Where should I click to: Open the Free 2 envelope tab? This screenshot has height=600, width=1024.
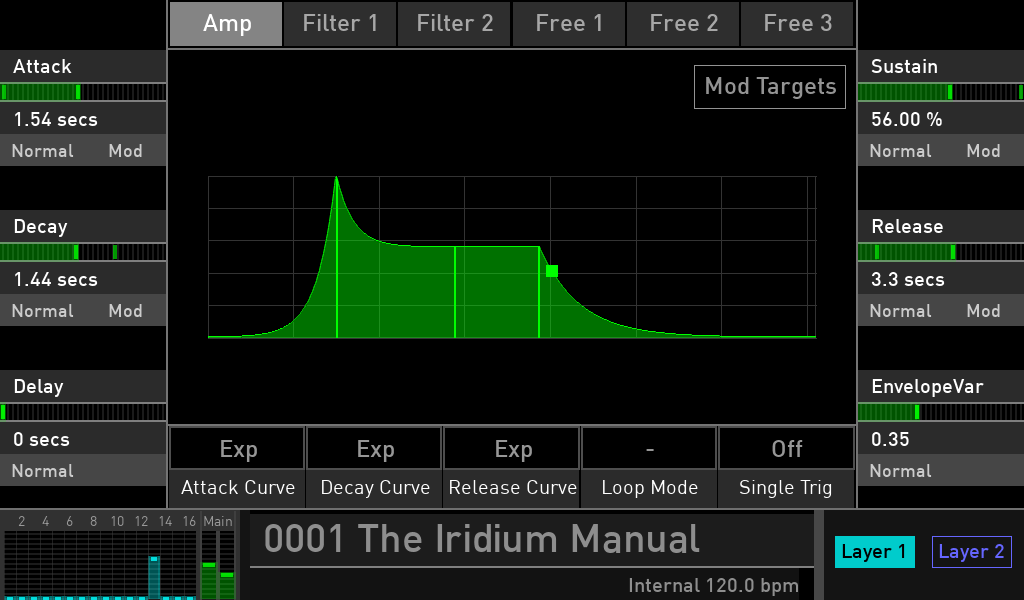point(683,24)
